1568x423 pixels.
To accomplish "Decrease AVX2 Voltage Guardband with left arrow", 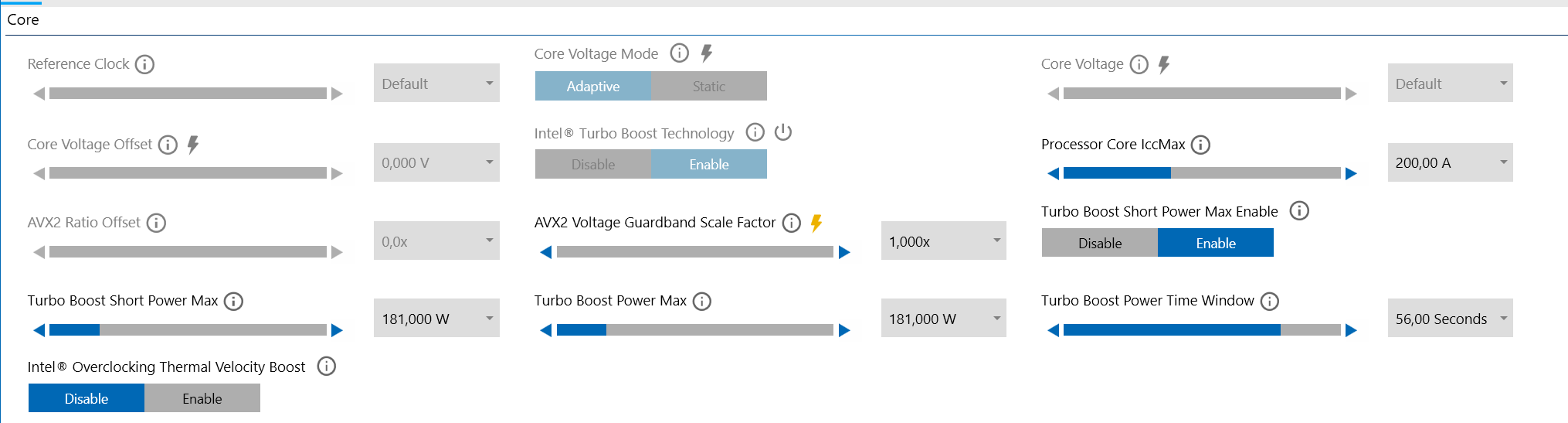I will pyautogui.click(x=546, y=252).
